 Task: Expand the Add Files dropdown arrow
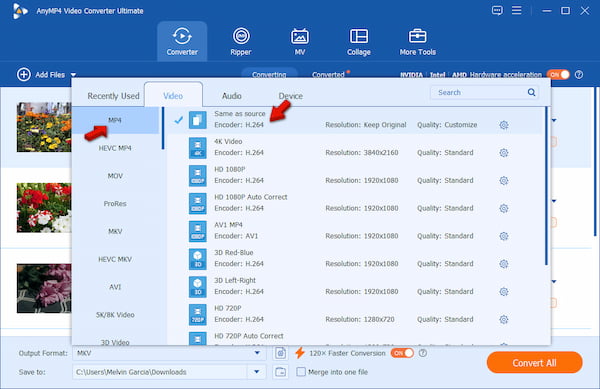(73, 75)
